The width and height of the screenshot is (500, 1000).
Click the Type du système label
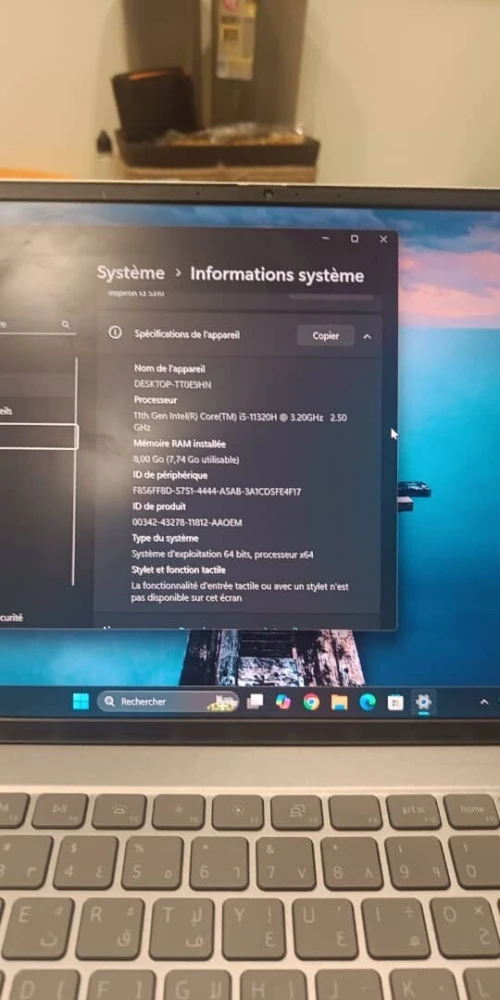pyautogui.click(x=165, y=538)
